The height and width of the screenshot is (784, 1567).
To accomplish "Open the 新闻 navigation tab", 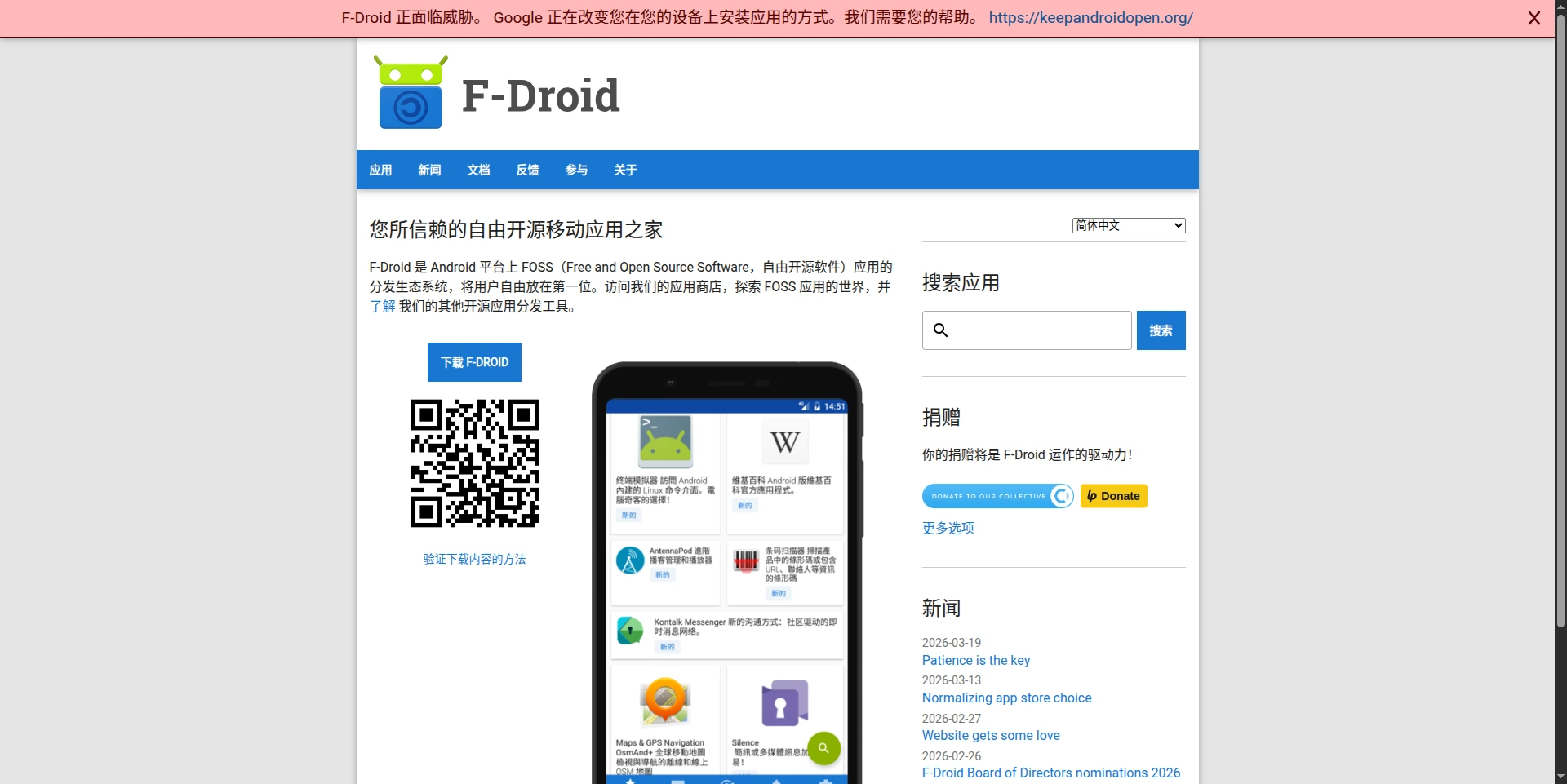I will pyautogui.click(x=429, y=170).
